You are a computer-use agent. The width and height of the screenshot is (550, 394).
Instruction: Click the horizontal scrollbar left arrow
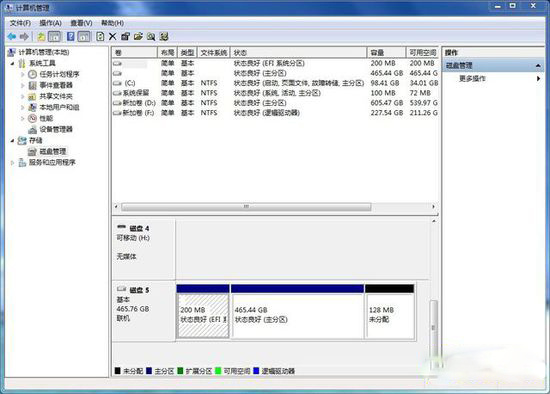[x=116, y=207]
